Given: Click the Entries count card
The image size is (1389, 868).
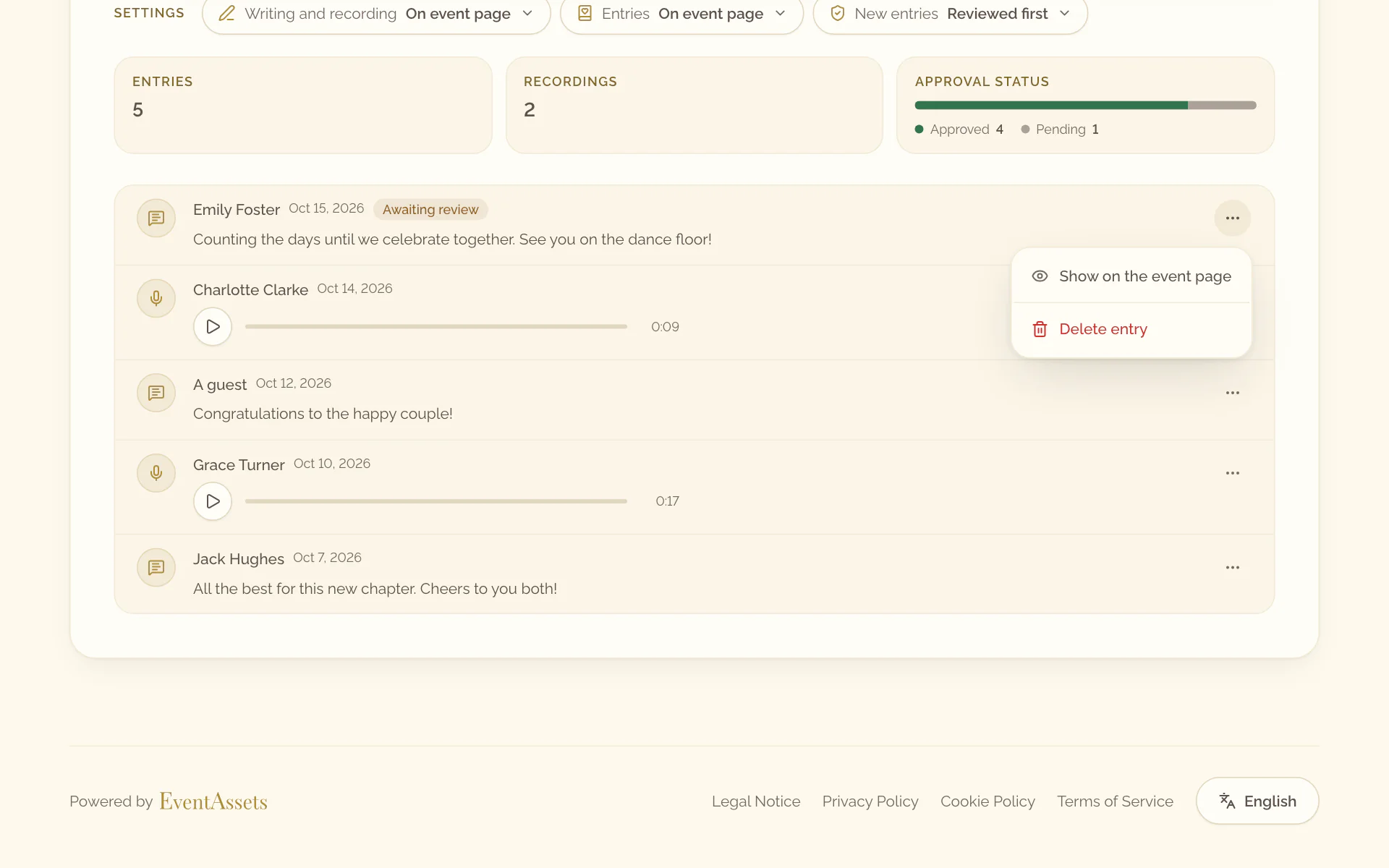Looking at the screenshot, I should pos(303,105).
